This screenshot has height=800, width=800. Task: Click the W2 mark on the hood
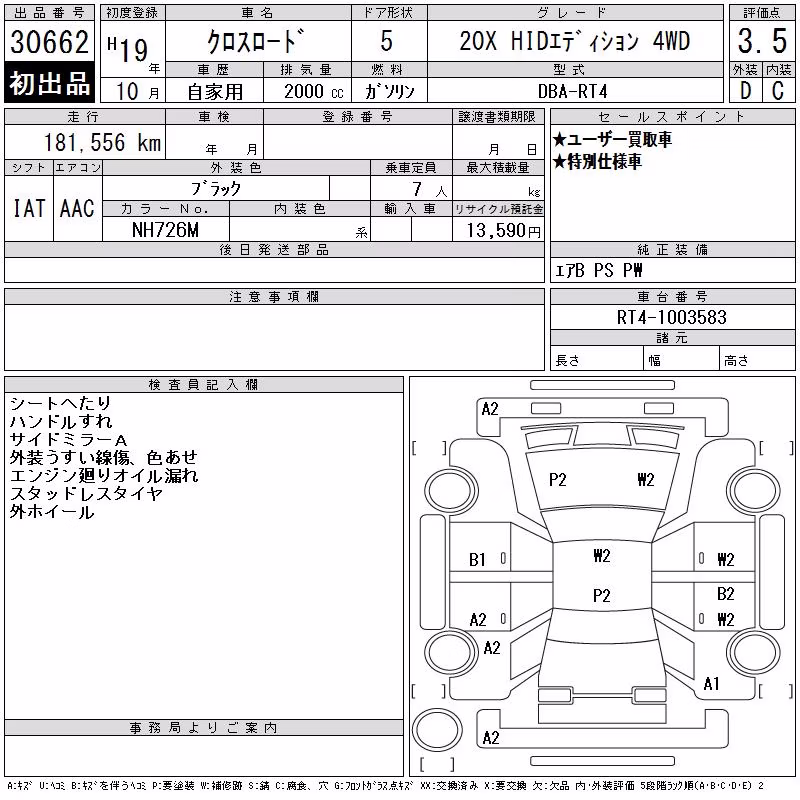(x=646, y=480)
